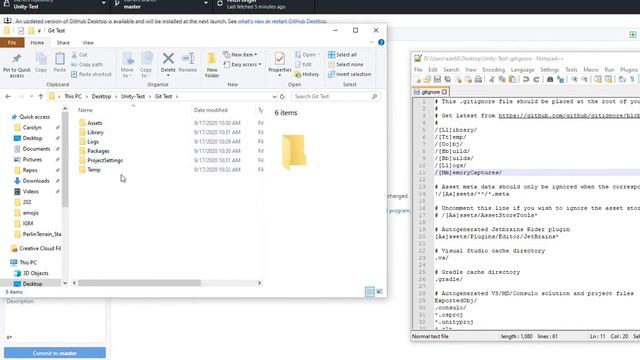Select the ProjectSettings folder
The height and width of the screenshot is (360, 640).
105,160
